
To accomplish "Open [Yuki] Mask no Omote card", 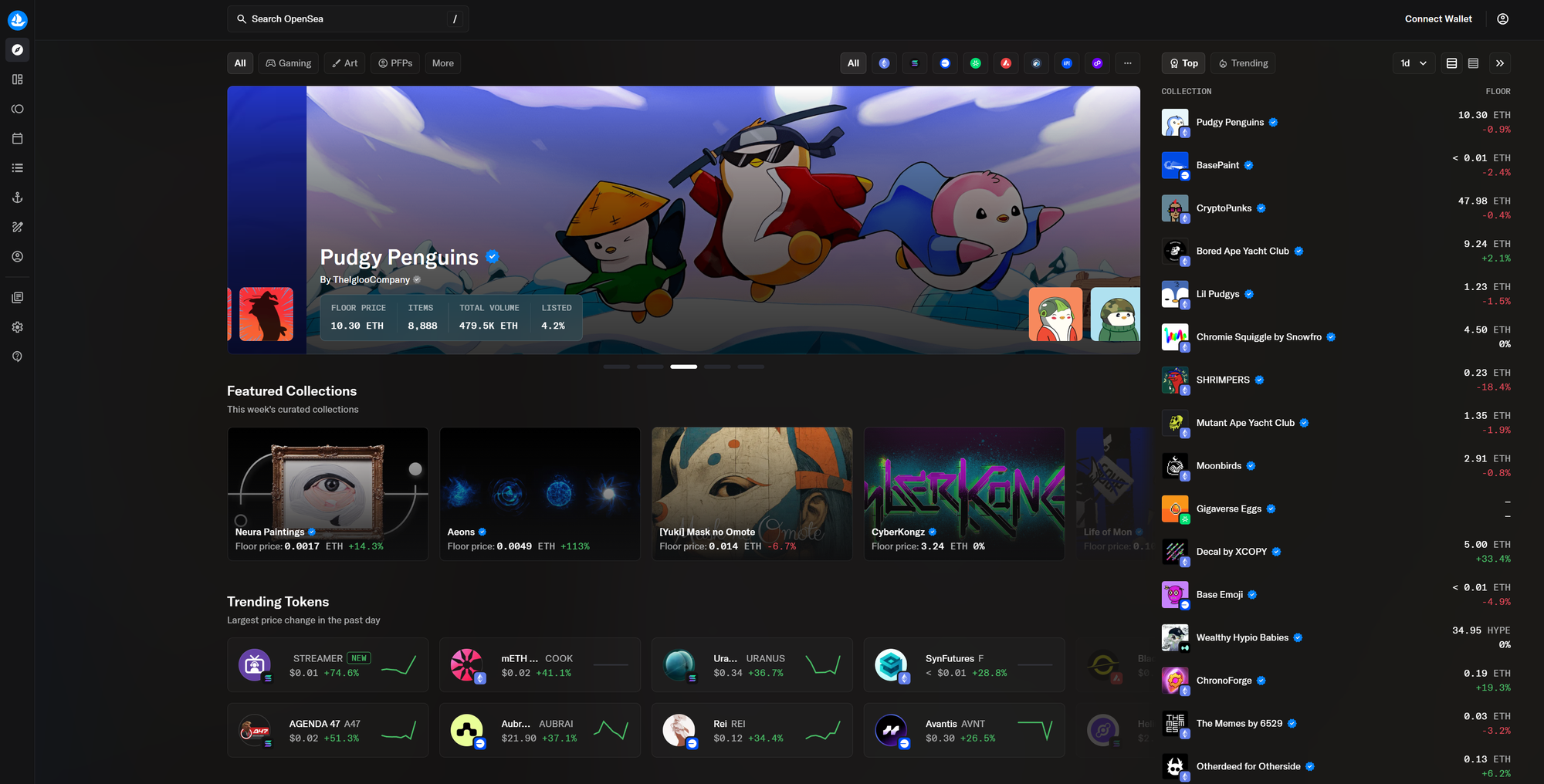I will [752, 494].
